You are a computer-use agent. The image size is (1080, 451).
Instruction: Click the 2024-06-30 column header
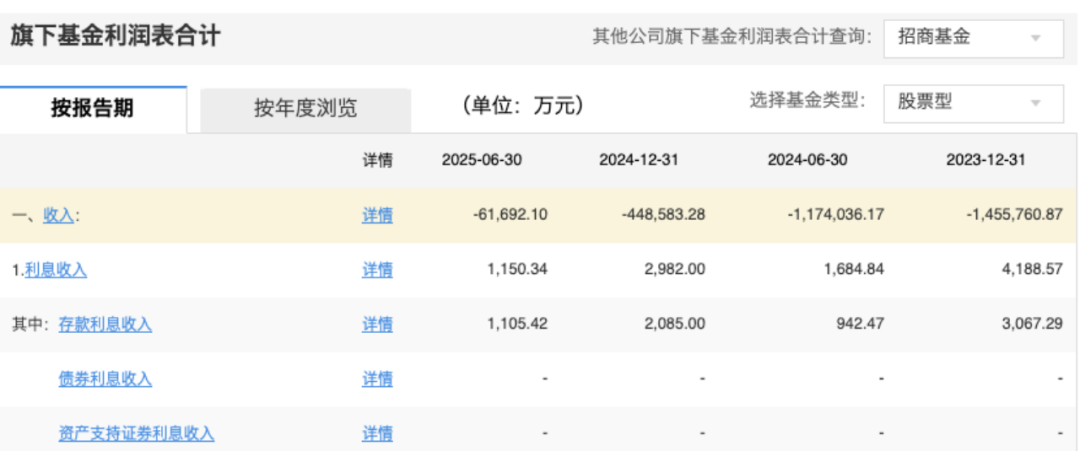pyautogui.click(x=807, y=160)
